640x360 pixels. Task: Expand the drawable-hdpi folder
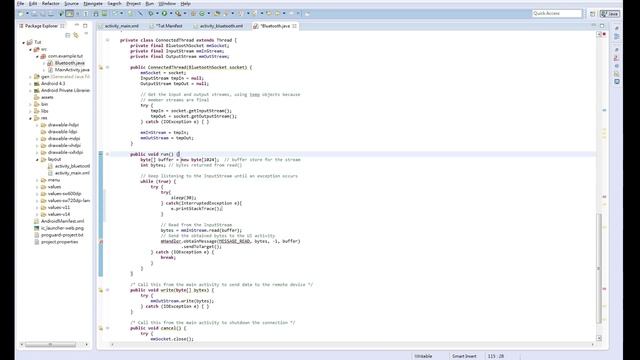click(x=38, y=125)
